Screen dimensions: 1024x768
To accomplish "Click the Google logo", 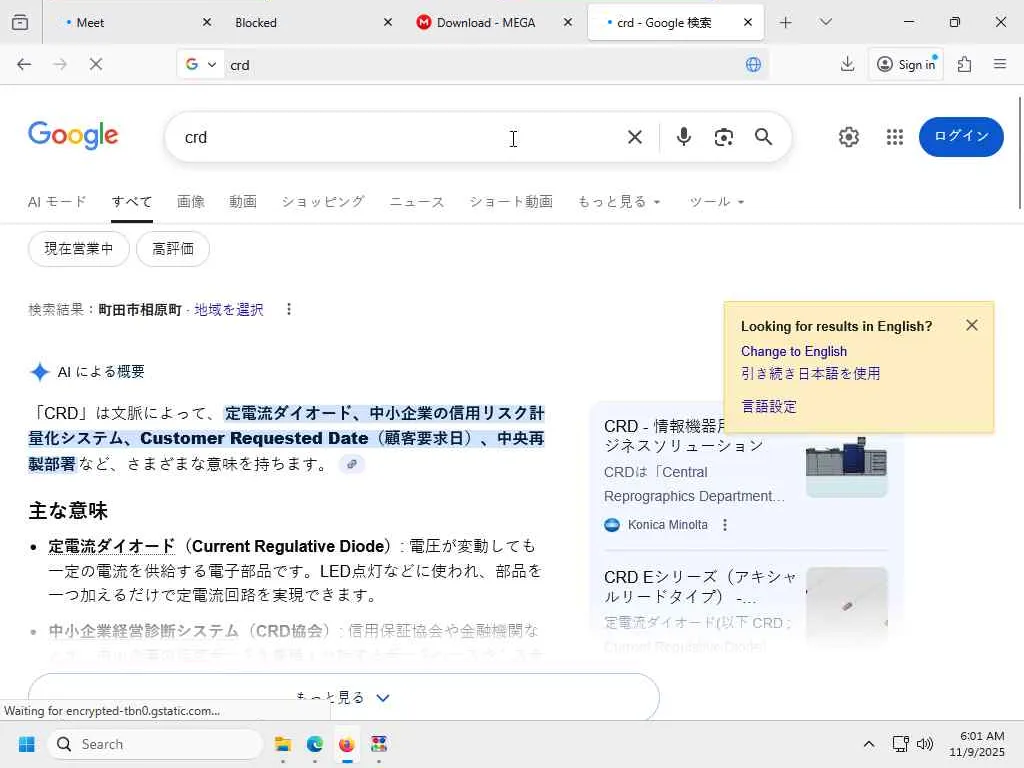I will [x=73, y=135].
